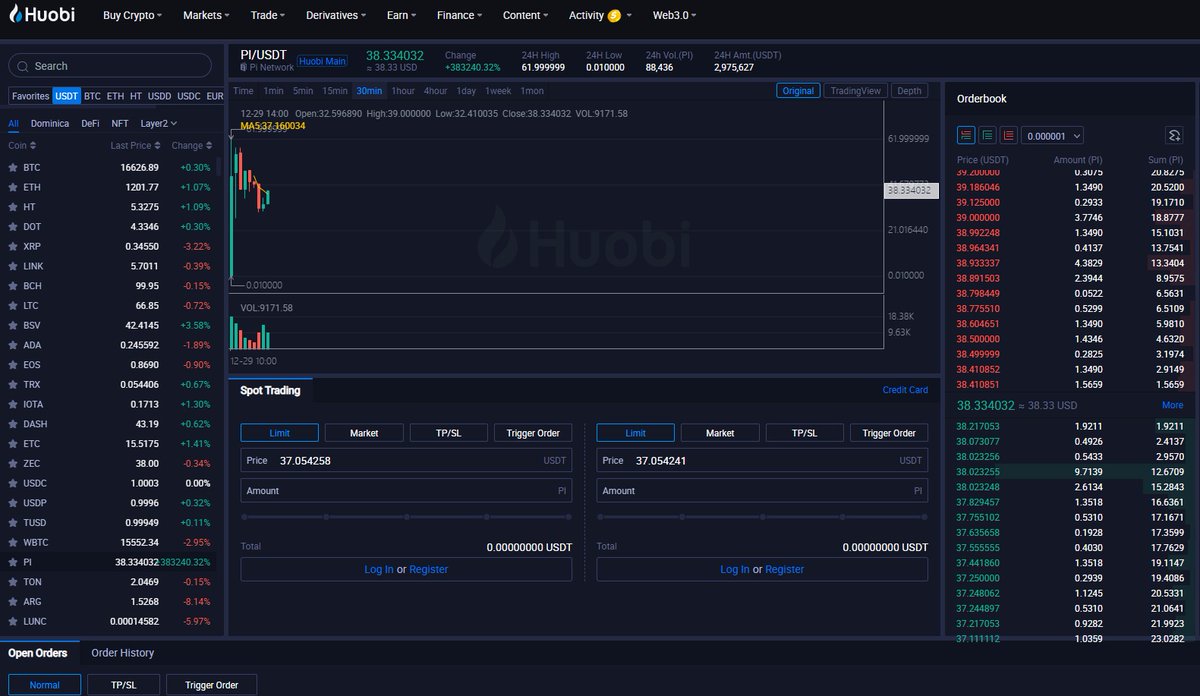Star TON as a favorite
Screen dimensions: 1200x696
[13, 582]
